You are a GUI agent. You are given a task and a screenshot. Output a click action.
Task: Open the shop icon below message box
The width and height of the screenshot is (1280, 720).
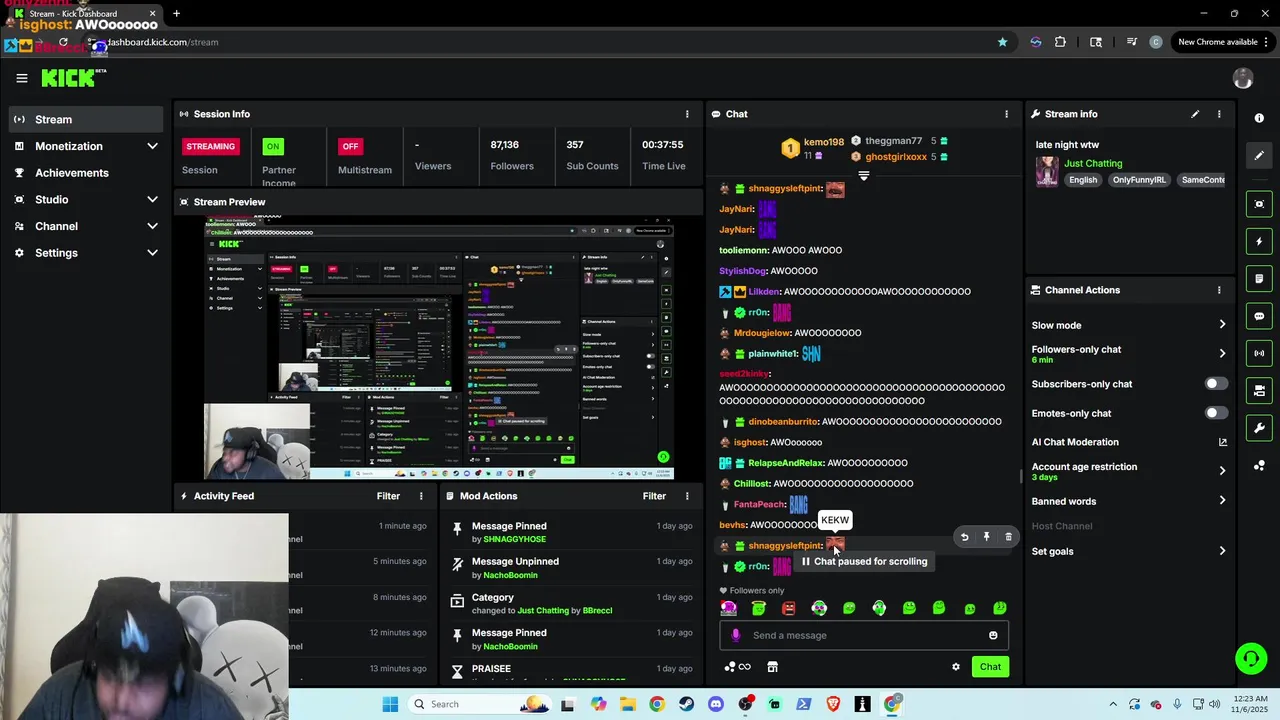coord(772,667)
